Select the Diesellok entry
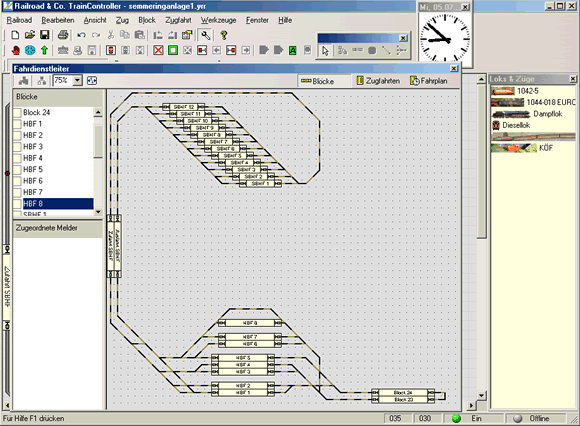Screen dimensions: 580x426 coord(511,125)
